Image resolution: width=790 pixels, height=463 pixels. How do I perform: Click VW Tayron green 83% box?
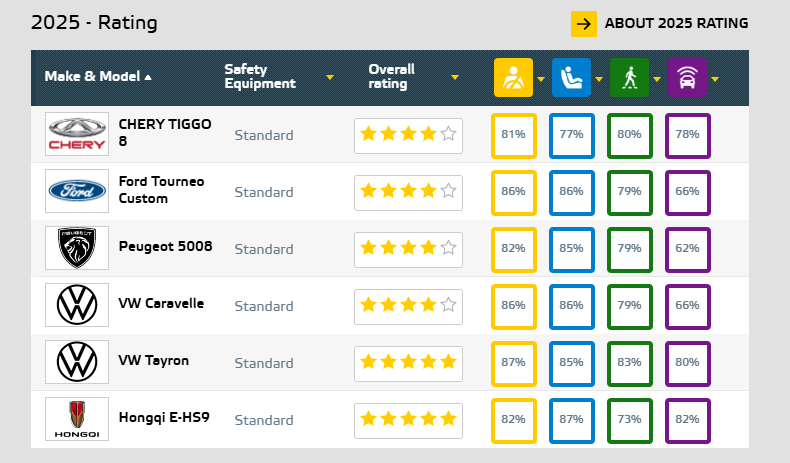click(629, 363)
